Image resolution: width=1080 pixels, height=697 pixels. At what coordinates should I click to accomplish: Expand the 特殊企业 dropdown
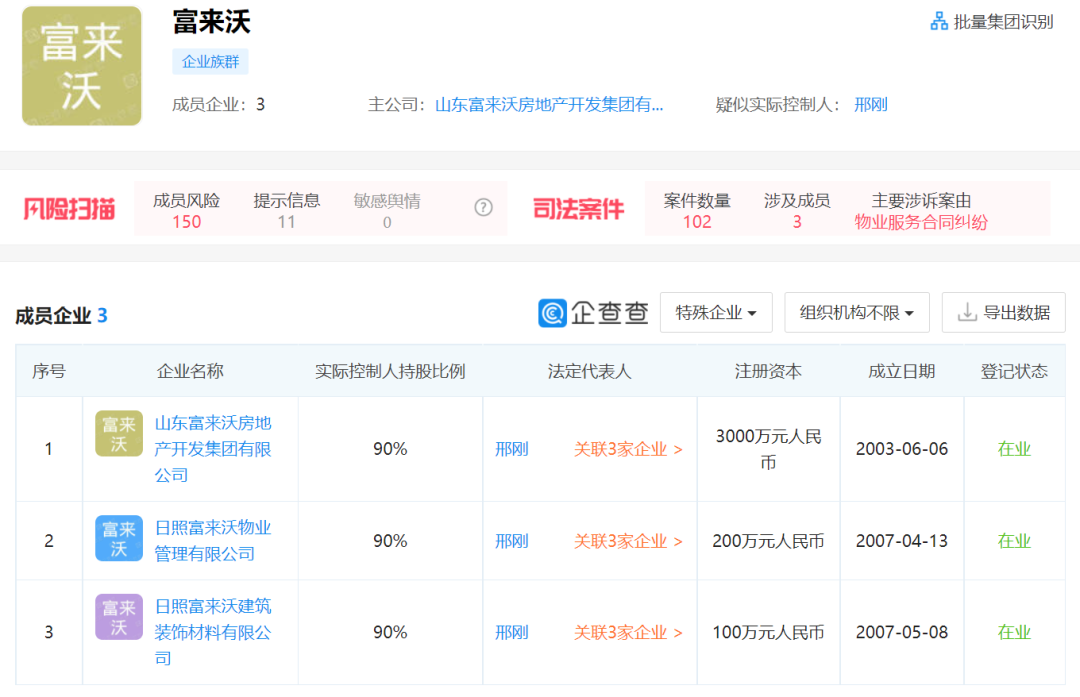pos(716,313)
